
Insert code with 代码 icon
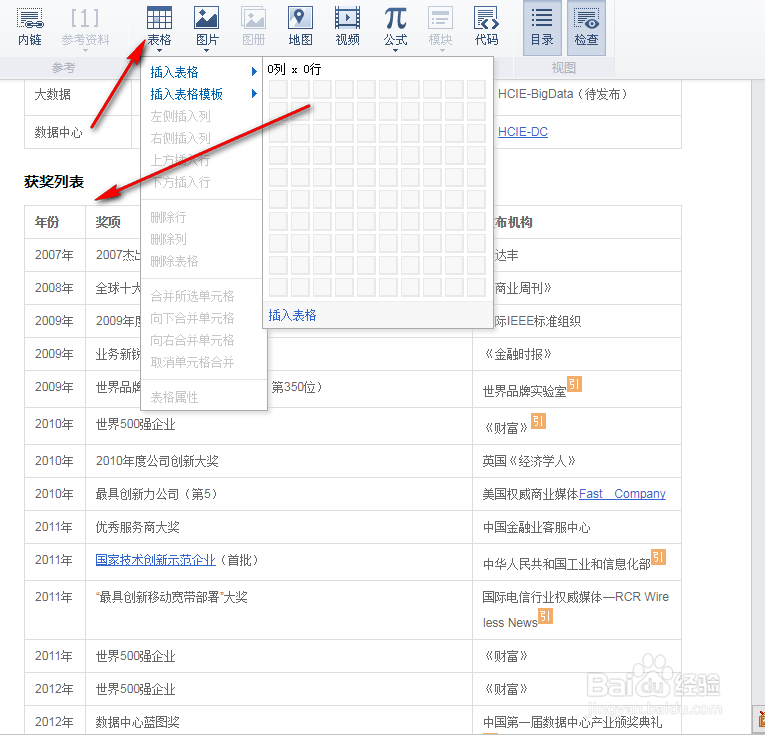(x=486, y=26)
